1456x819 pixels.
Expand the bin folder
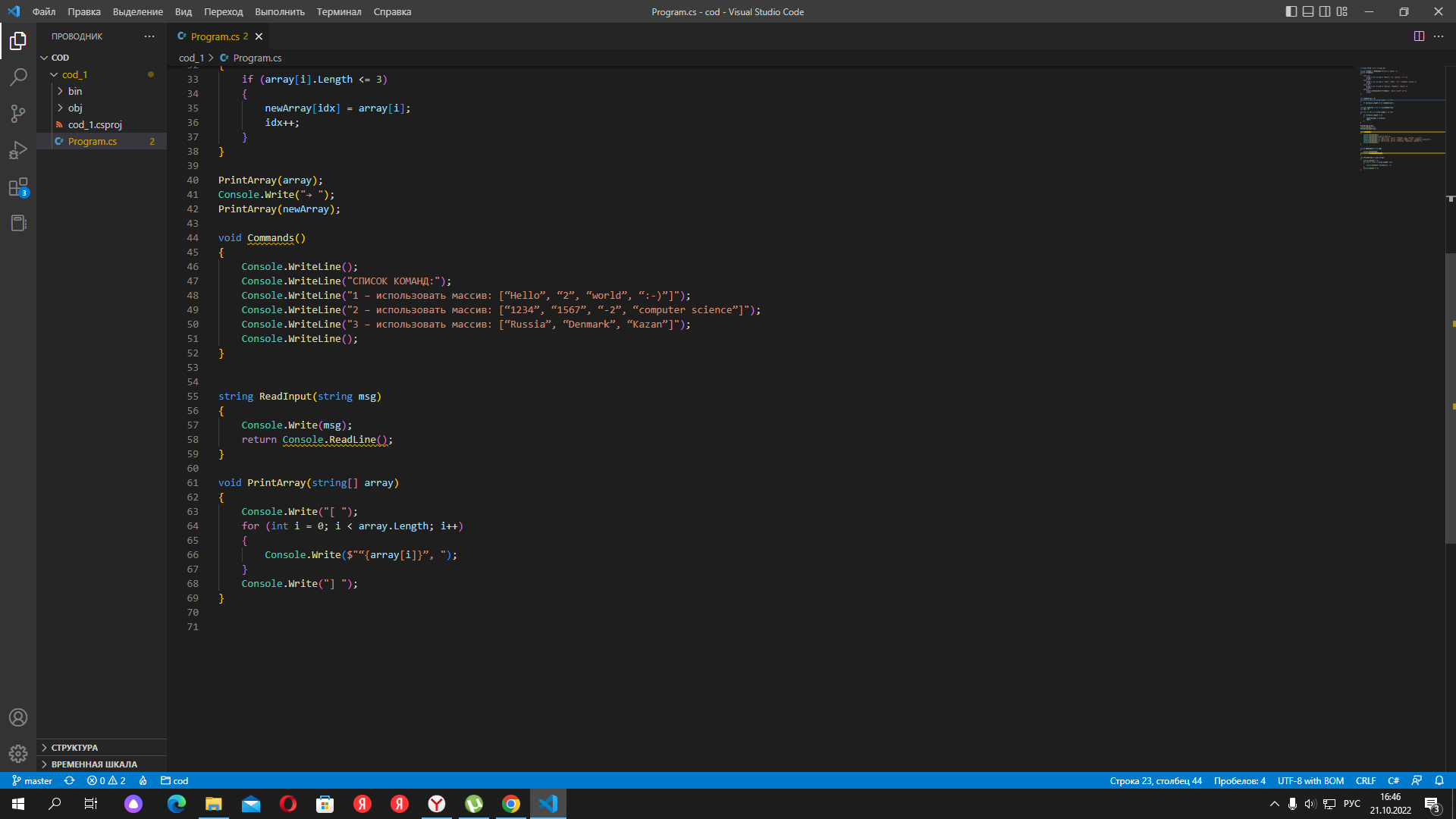tap(76, 91)
